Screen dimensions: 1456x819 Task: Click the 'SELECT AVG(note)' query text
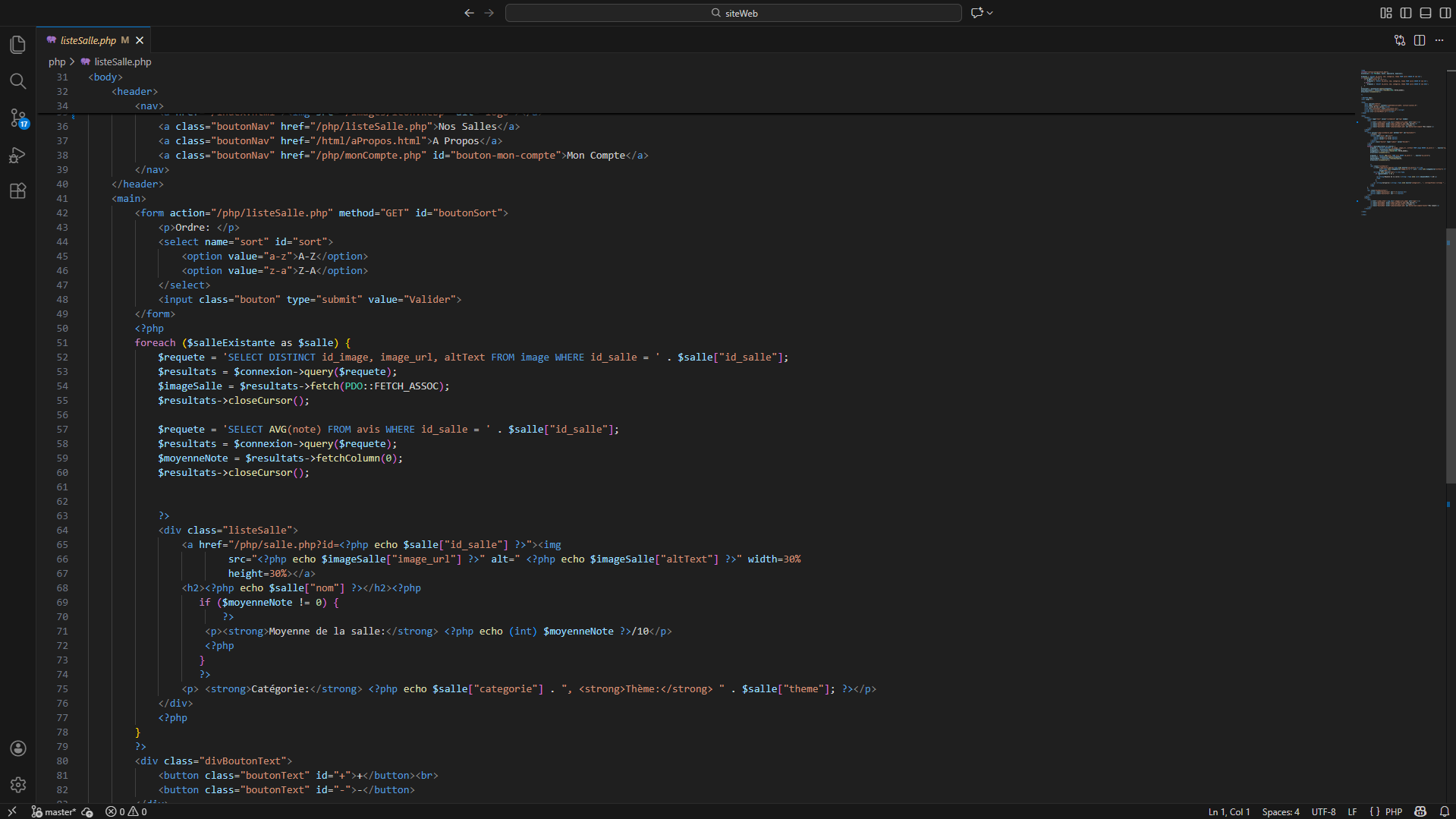coord(275,430)
